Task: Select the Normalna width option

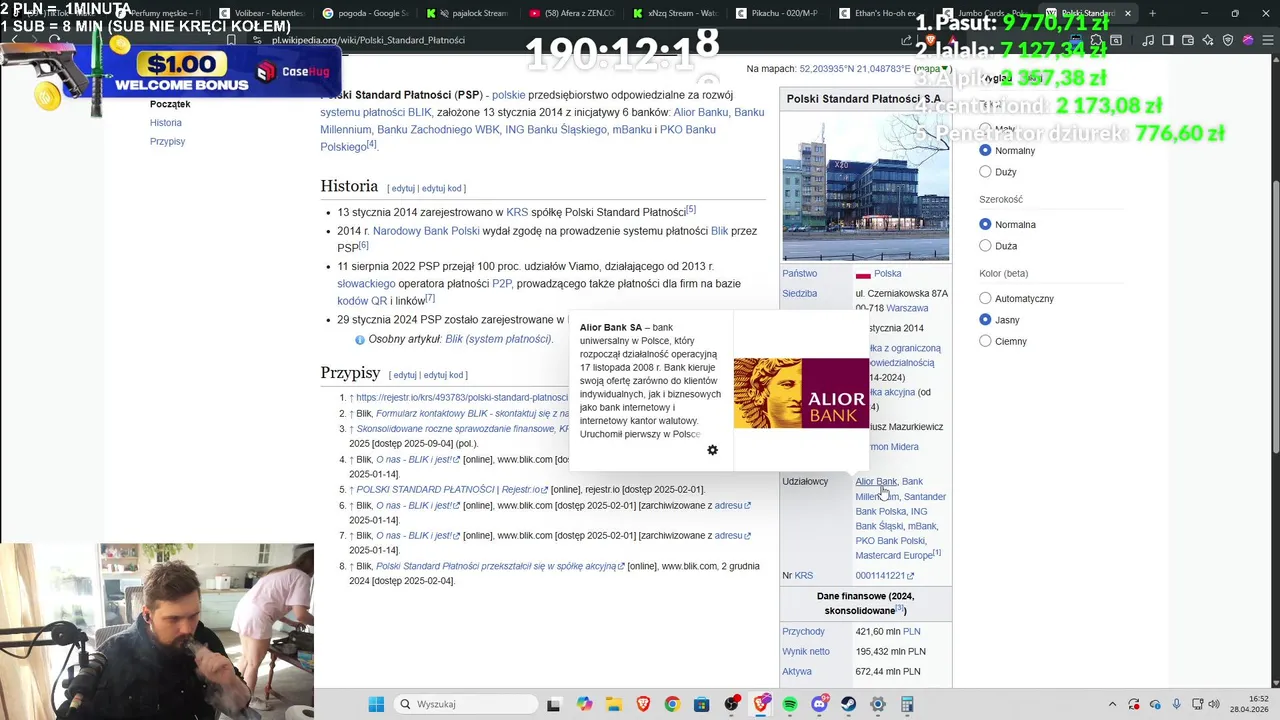Action: pos(985,224)
